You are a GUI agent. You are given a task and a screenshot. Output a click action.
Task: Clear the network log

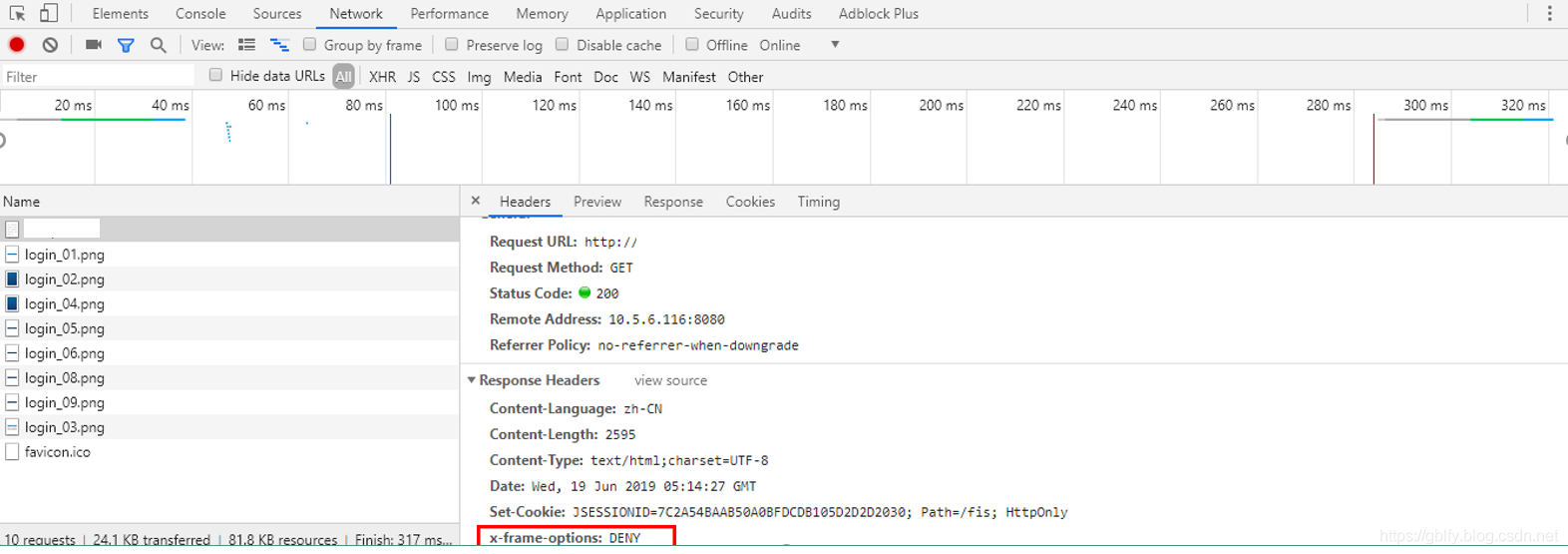click(x=50, y=45)
